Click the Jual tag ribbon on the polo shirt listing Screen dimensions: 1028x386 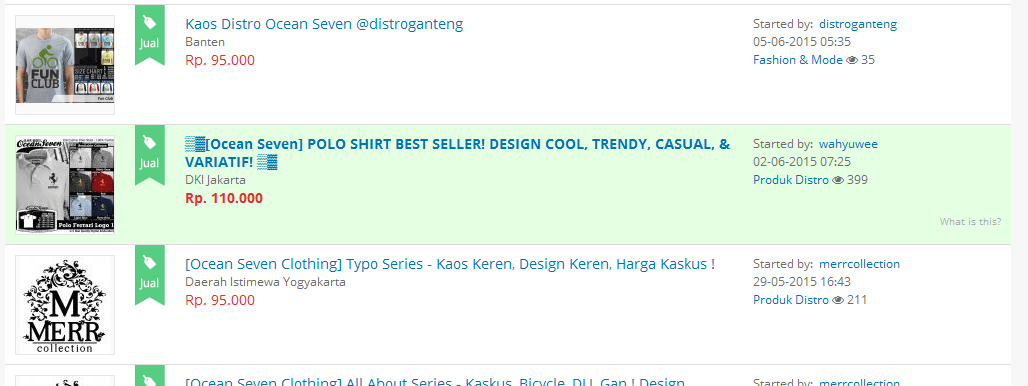click(x=149, y=155)
